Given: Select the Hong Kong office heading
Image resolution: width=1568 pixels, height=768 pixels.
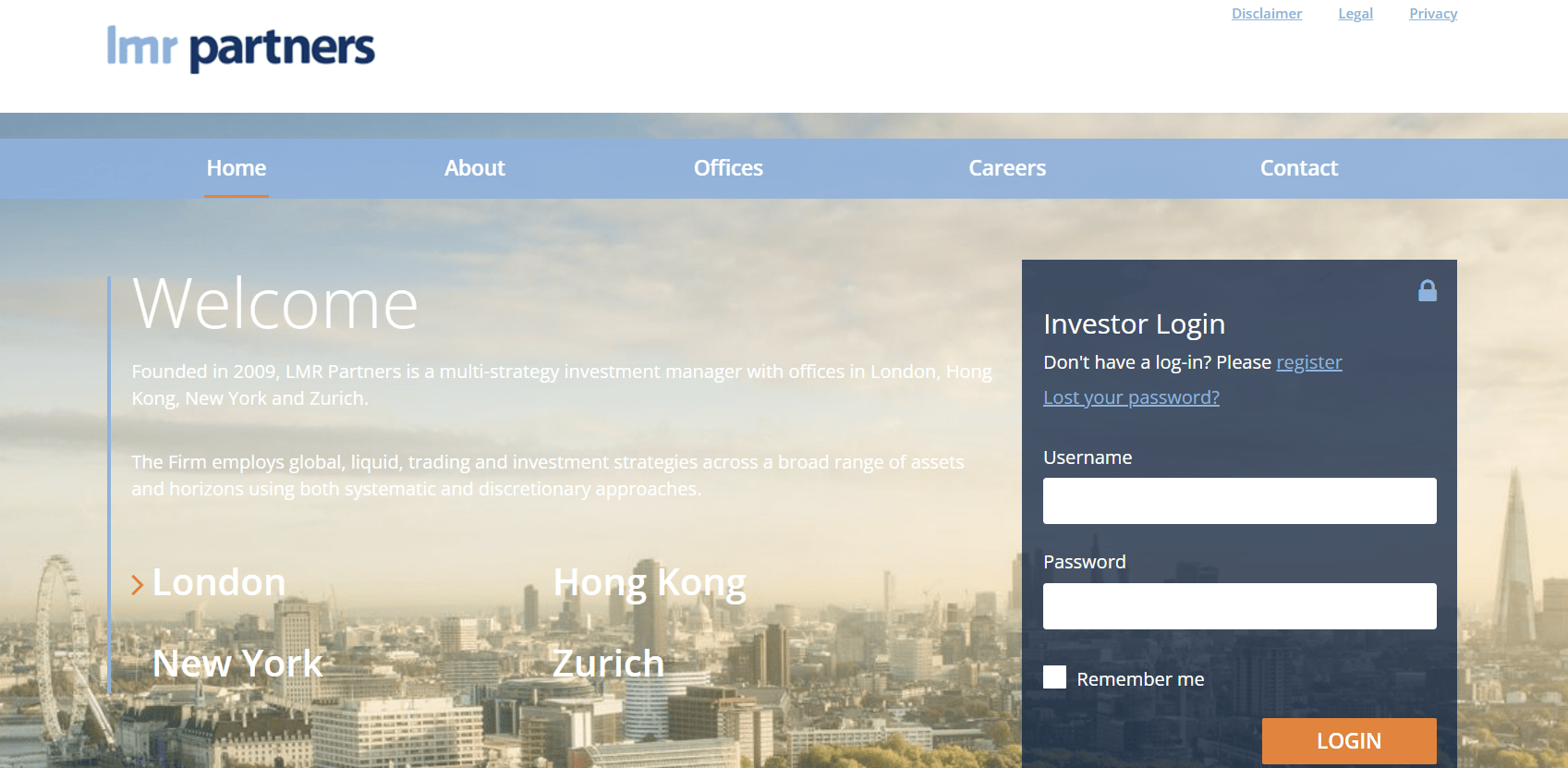Looking at the screenshot, I should tap(649, 583).
